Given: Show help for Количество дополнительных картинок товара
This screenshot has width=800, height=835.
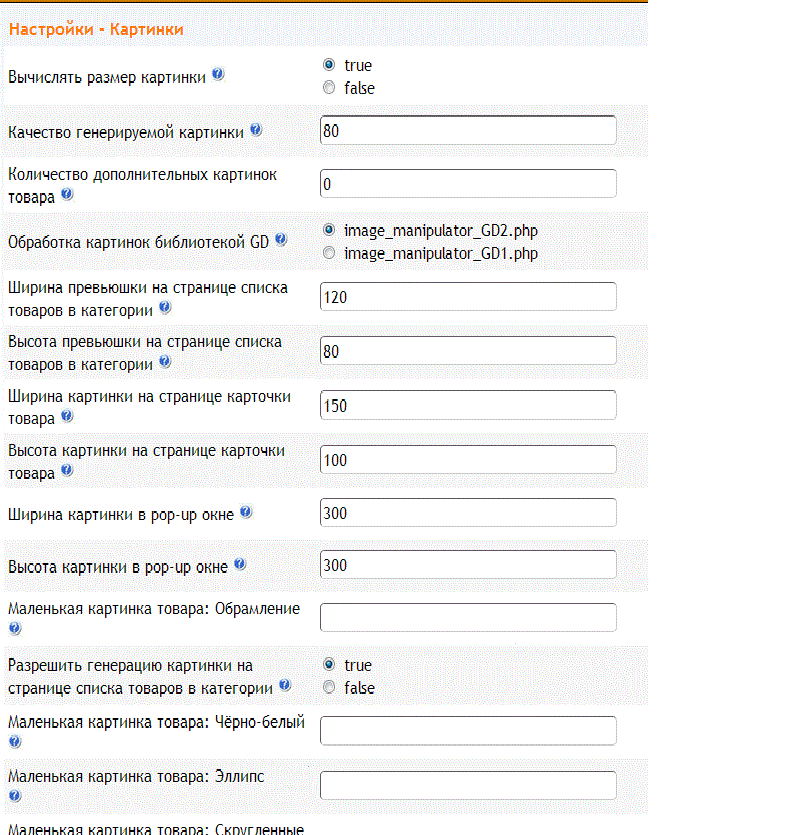Looking at the screenshot, I should (67, 194).
